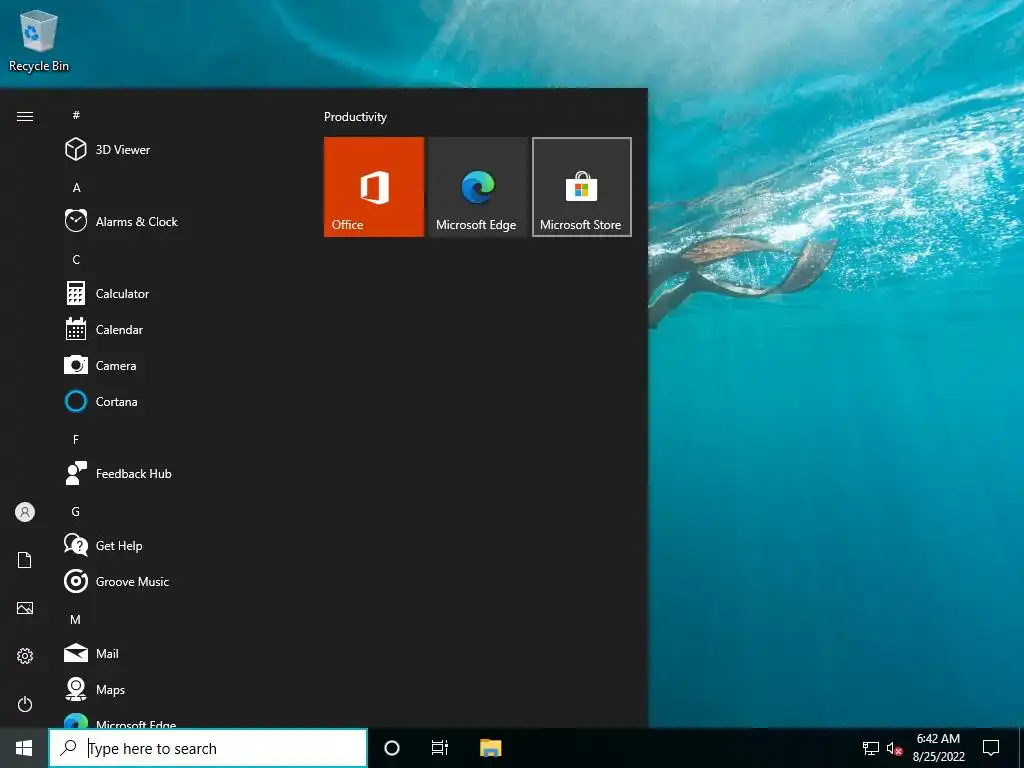1024x768 pixels.
Task: Open the Mail app
Action: click(176, 653)
